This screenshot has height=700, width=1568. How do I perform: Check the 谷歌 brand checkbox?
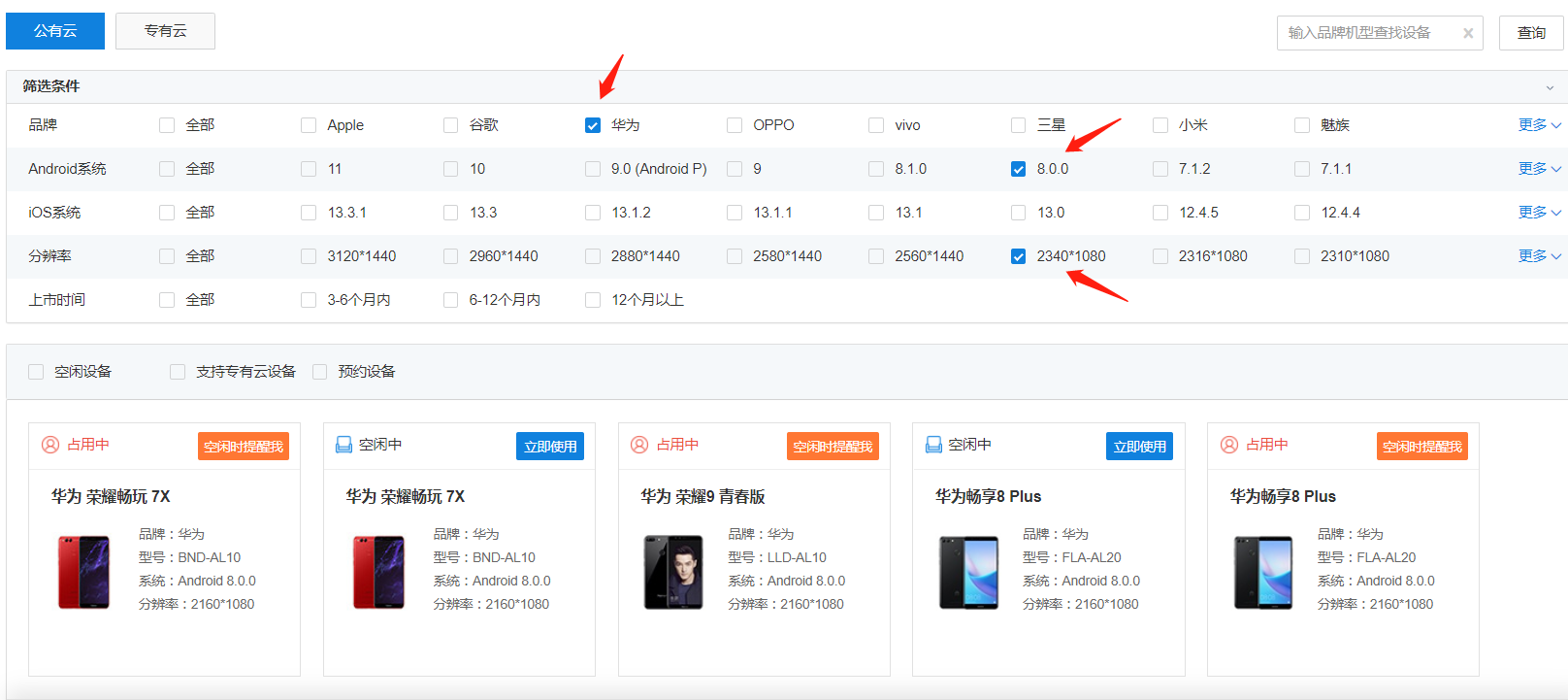point(450,125)
